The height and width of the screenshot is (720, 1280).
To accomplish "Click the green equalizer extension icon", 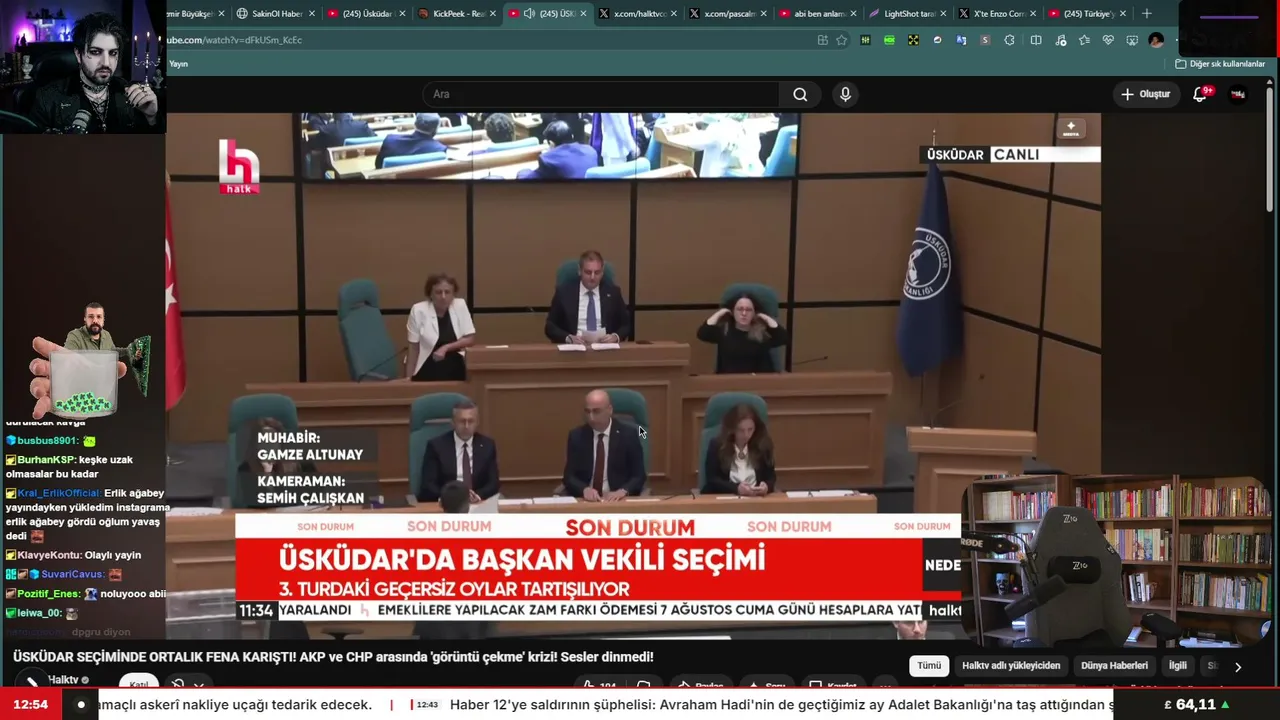I will click(x=865, y=40).
